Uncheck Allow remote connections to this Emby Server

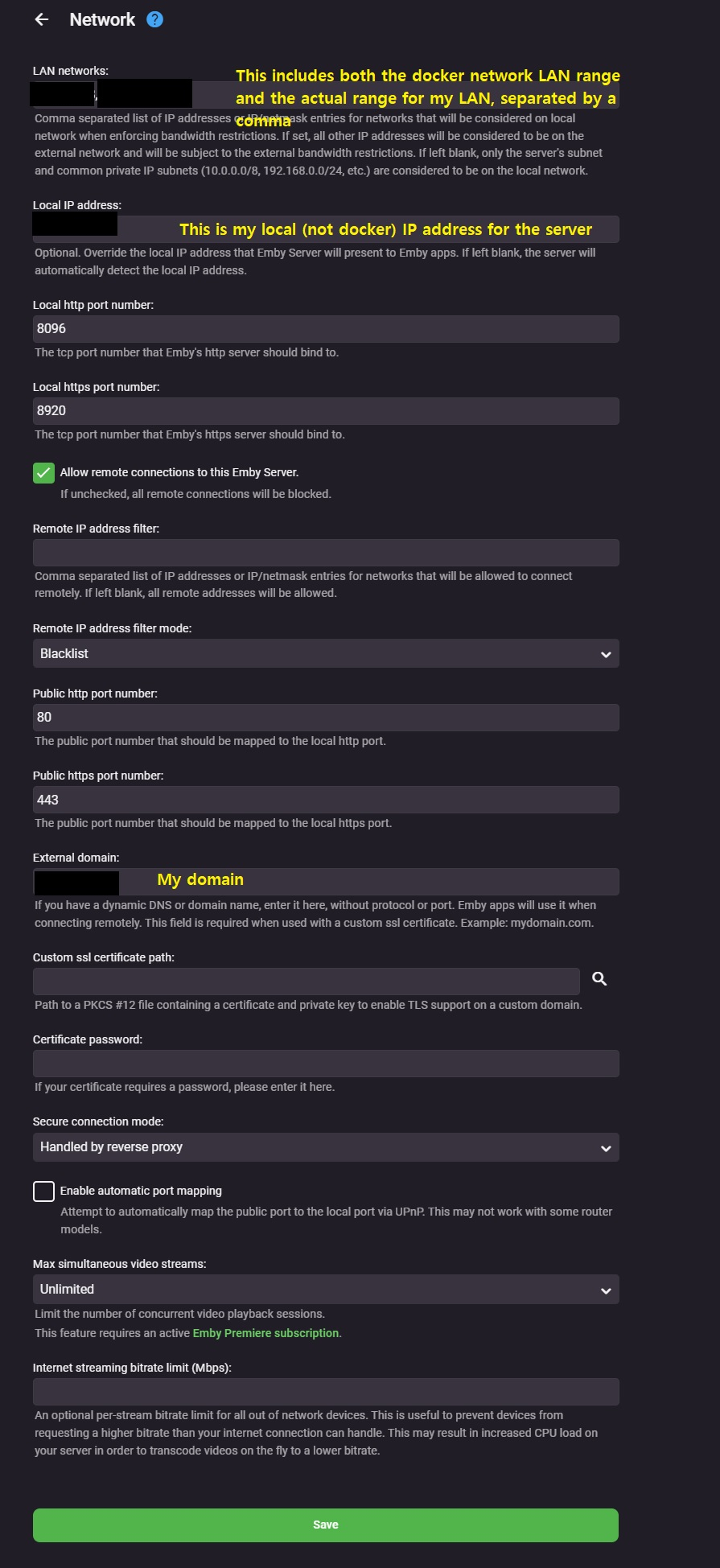(x=43, y=473)
